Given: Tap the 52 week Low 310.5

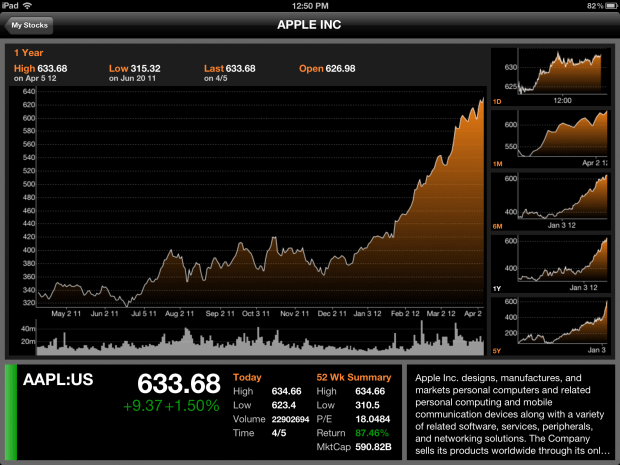Looking at the screenshot, I should tap(367, 405).
